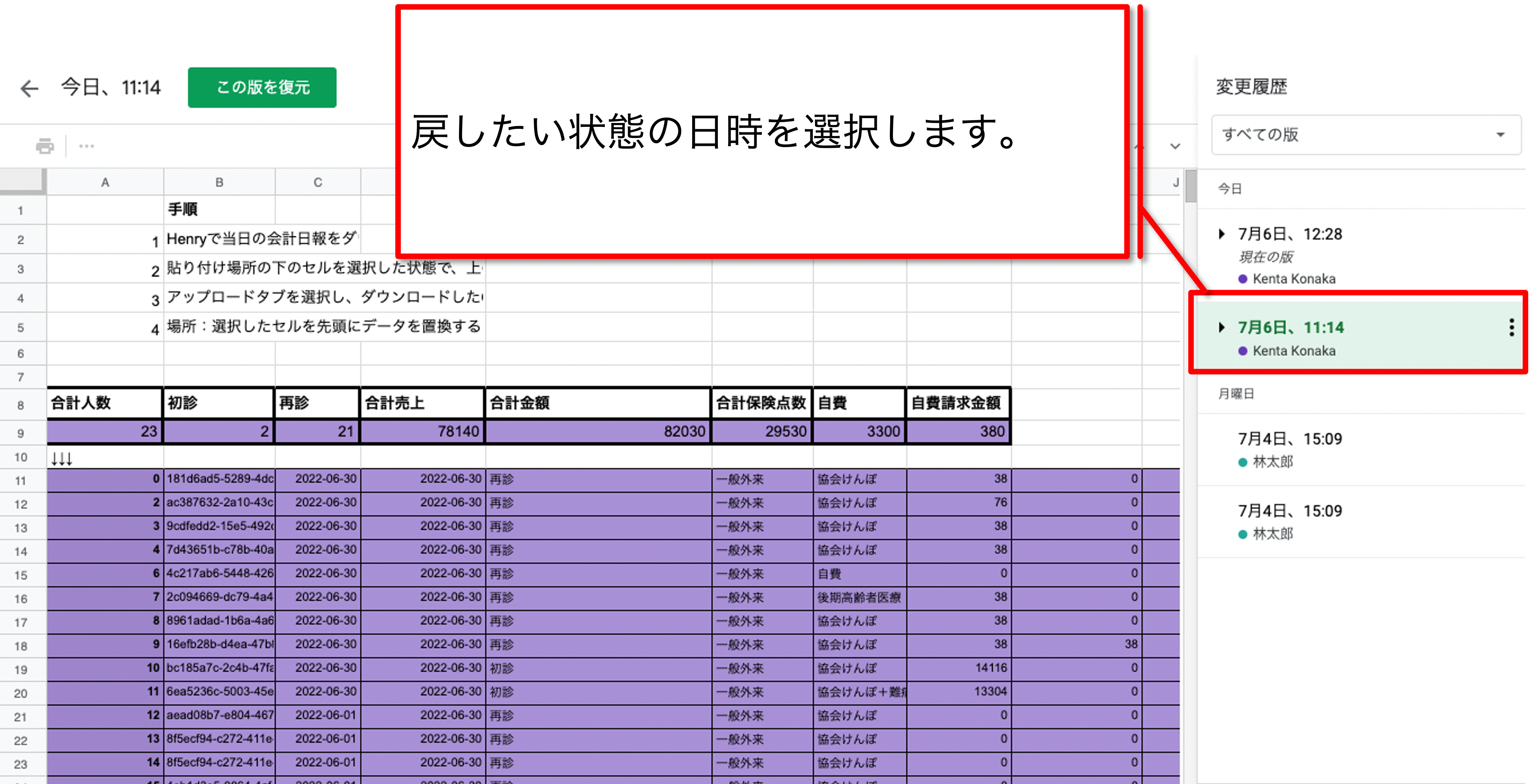Click the 初診 header cell in row 8
The width and height of the screenshot is (1529, 784).
[219, 403]
